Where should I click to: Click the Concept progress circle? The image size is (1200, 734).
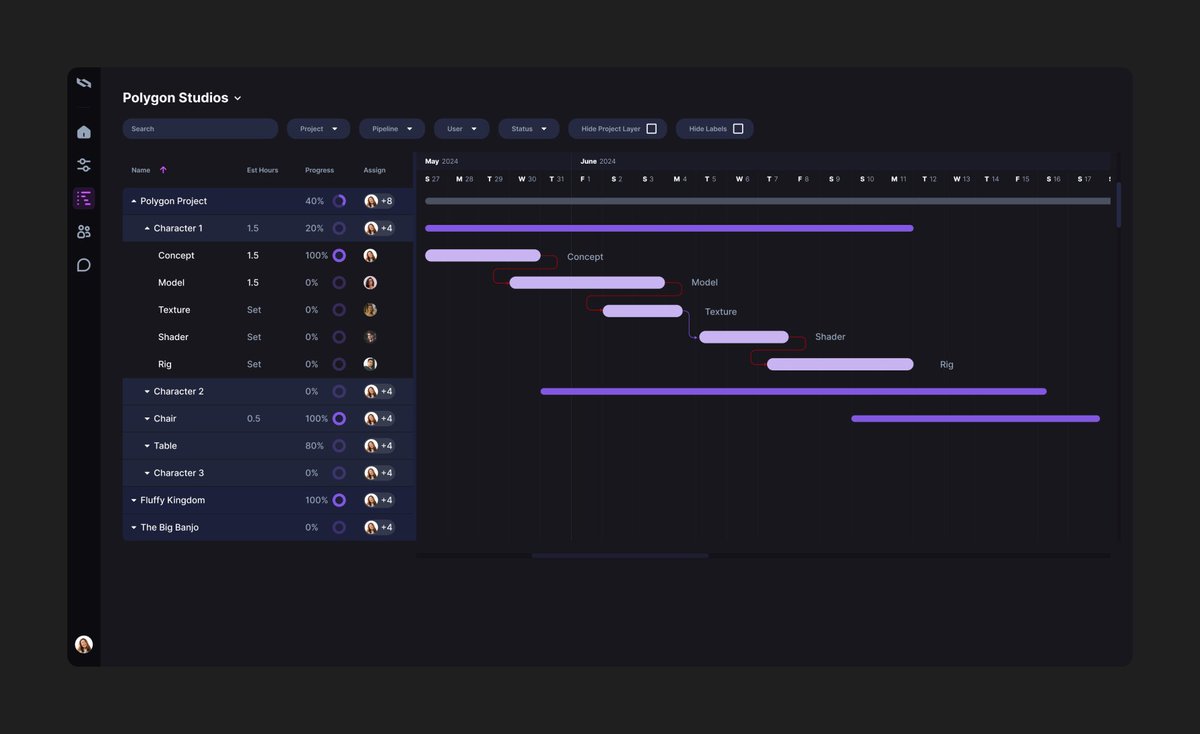coord(339,256)
